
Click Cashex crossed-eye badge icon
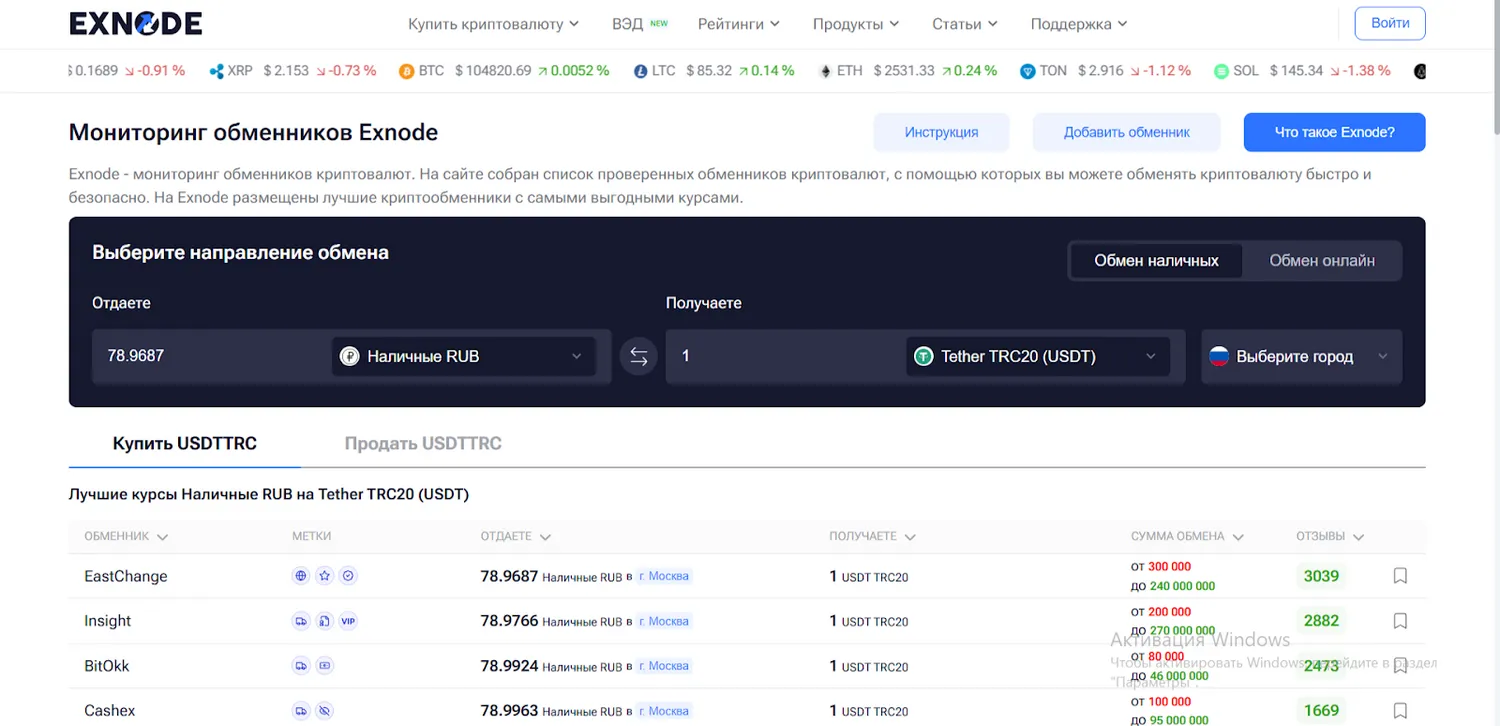[324, 711]
